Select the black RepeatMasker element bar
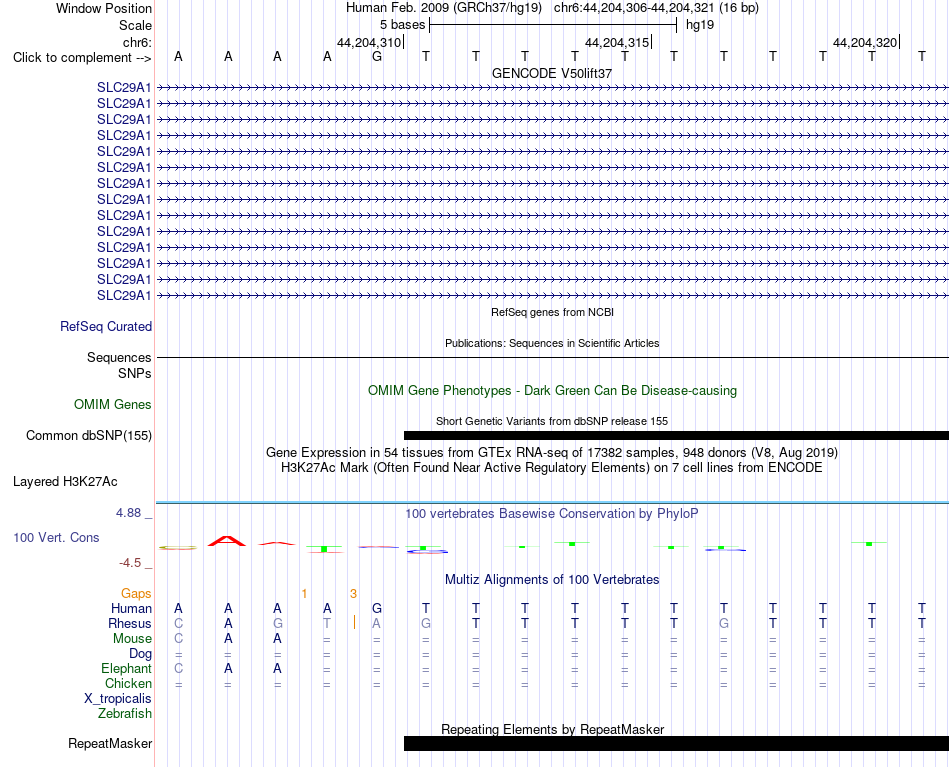Screen dimensions: 950x767 (x=676, y=743)
